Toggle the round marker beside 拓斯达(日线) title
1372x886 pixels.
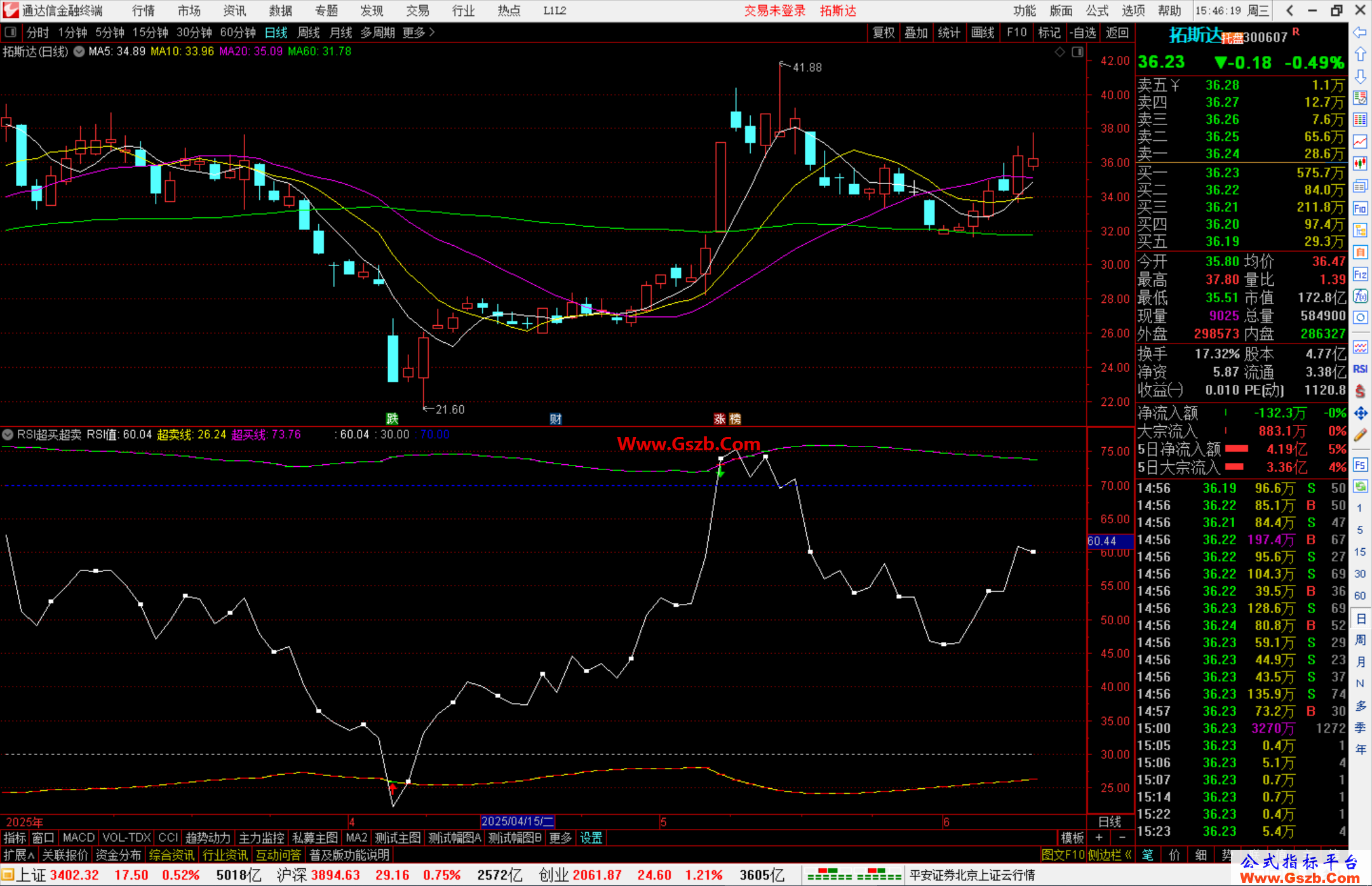[79, 51]
